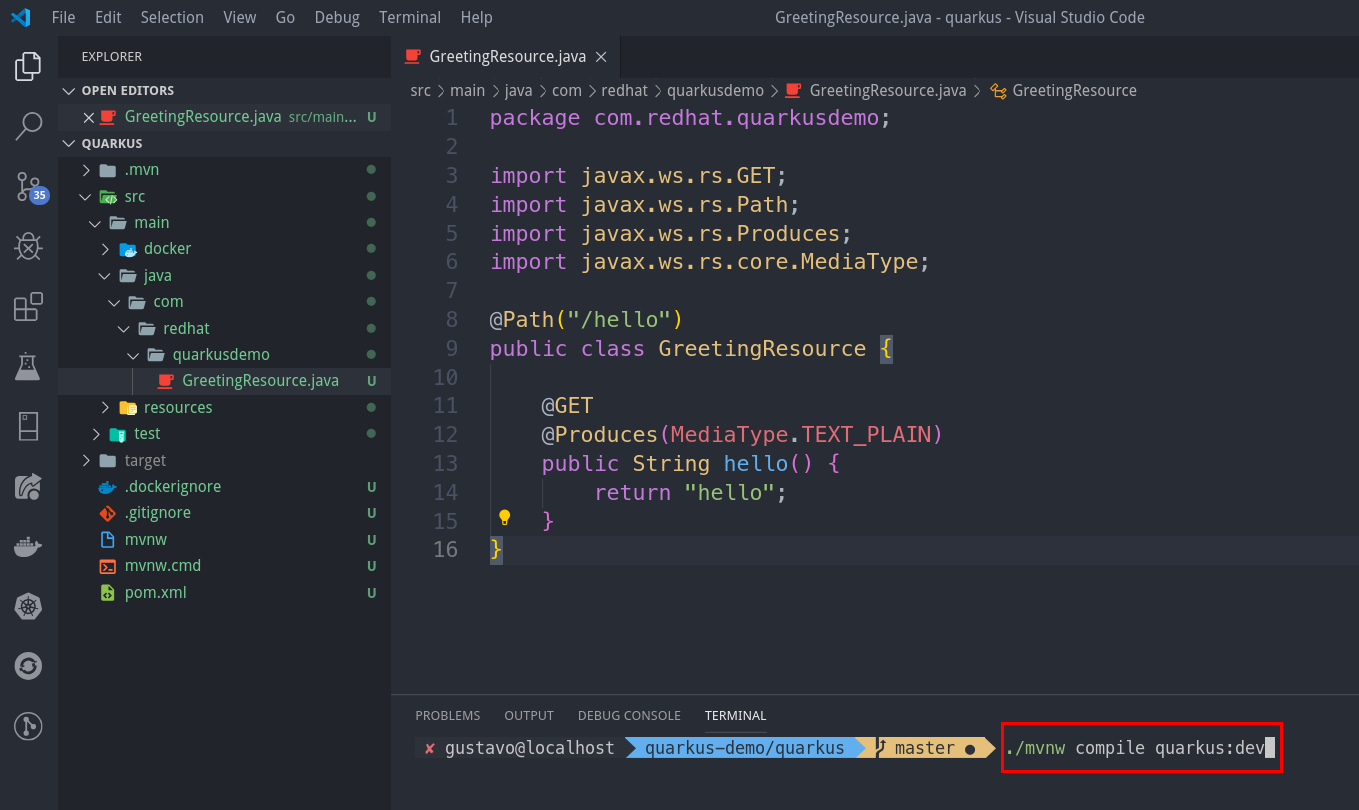Expand the resources folder
The width and height of the screenshot is (1359, 810).
pos(105,408)
